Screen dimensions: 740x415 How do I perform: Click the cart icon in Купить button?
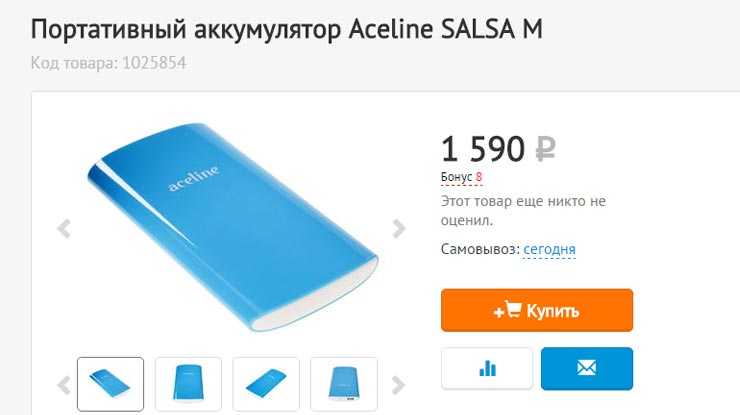tap(513, 309)
